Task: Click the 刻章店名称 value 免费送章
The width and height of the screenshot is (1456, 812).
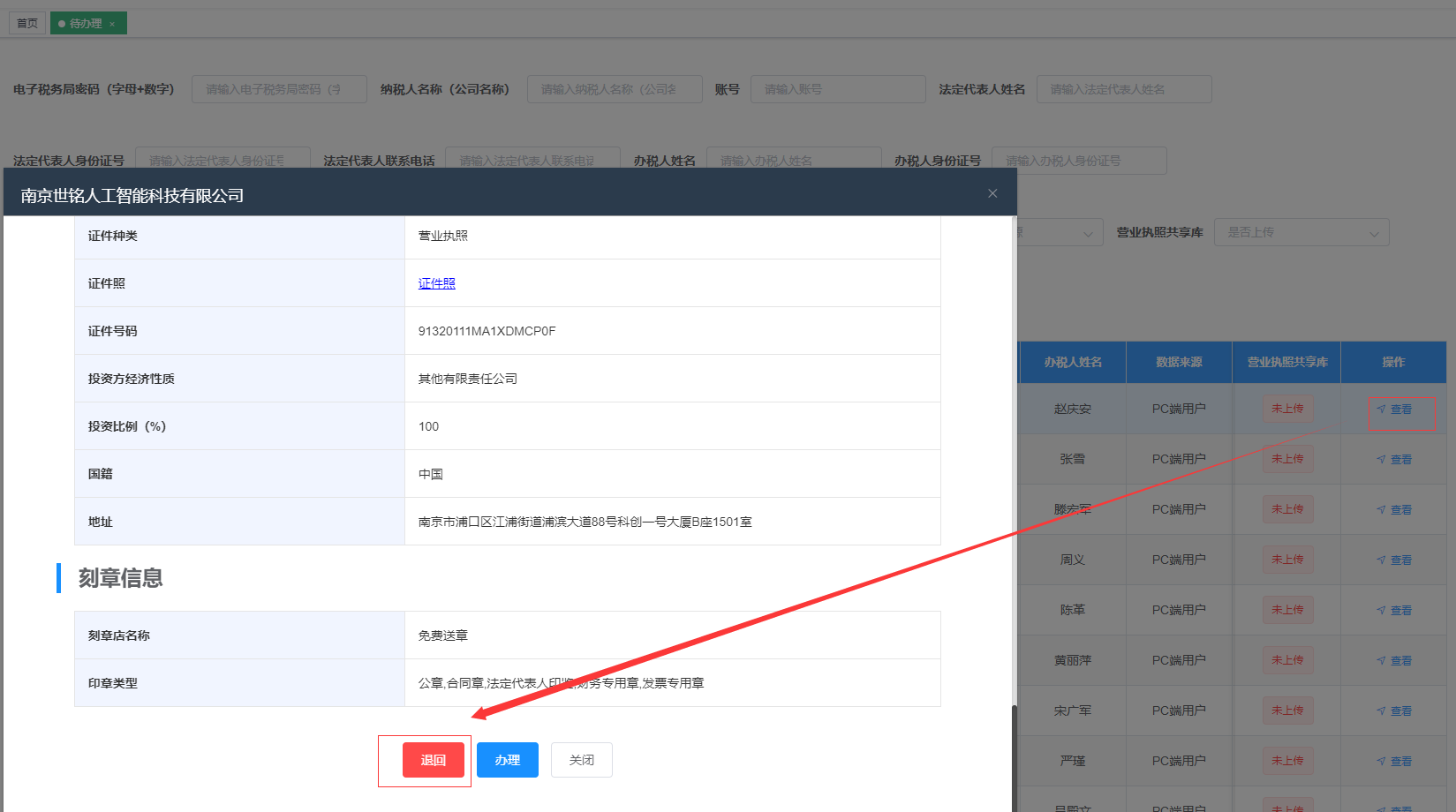Action: pos(443,635)
